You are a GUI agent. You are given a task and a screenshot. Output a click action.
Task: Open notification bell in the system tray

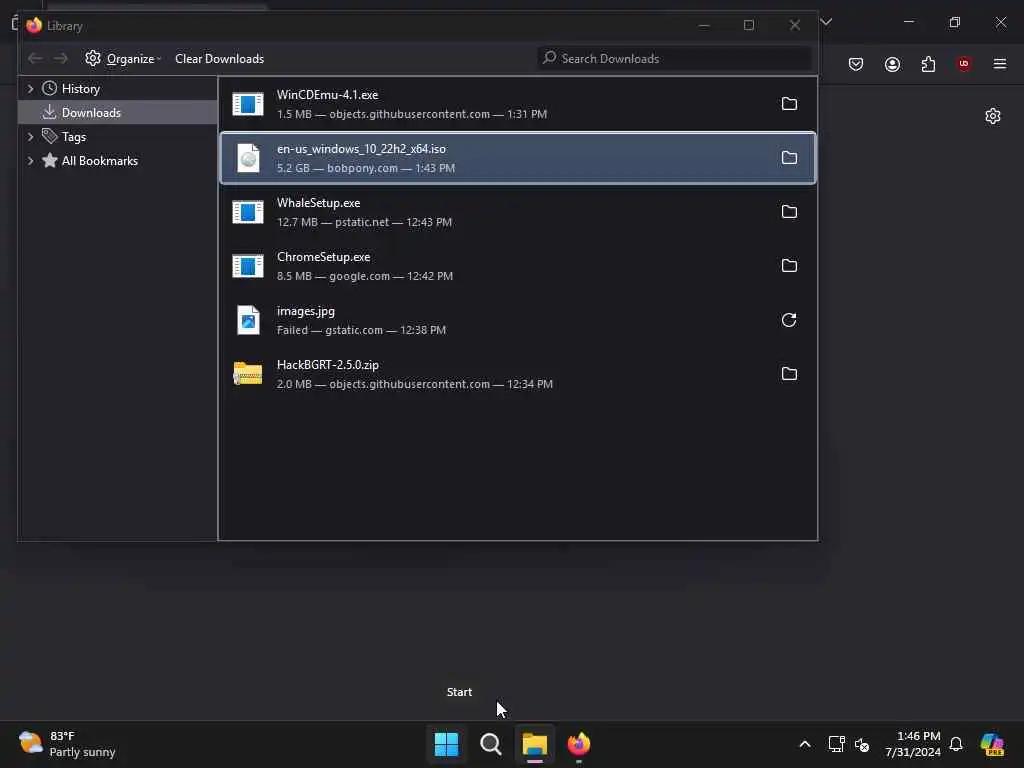[x=956, y=744]
